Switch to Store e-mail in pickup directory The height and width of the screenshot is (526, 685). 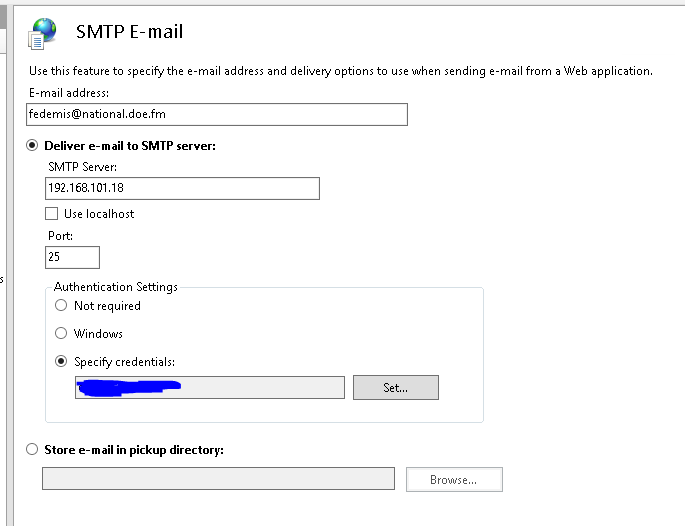pos(33,450)
